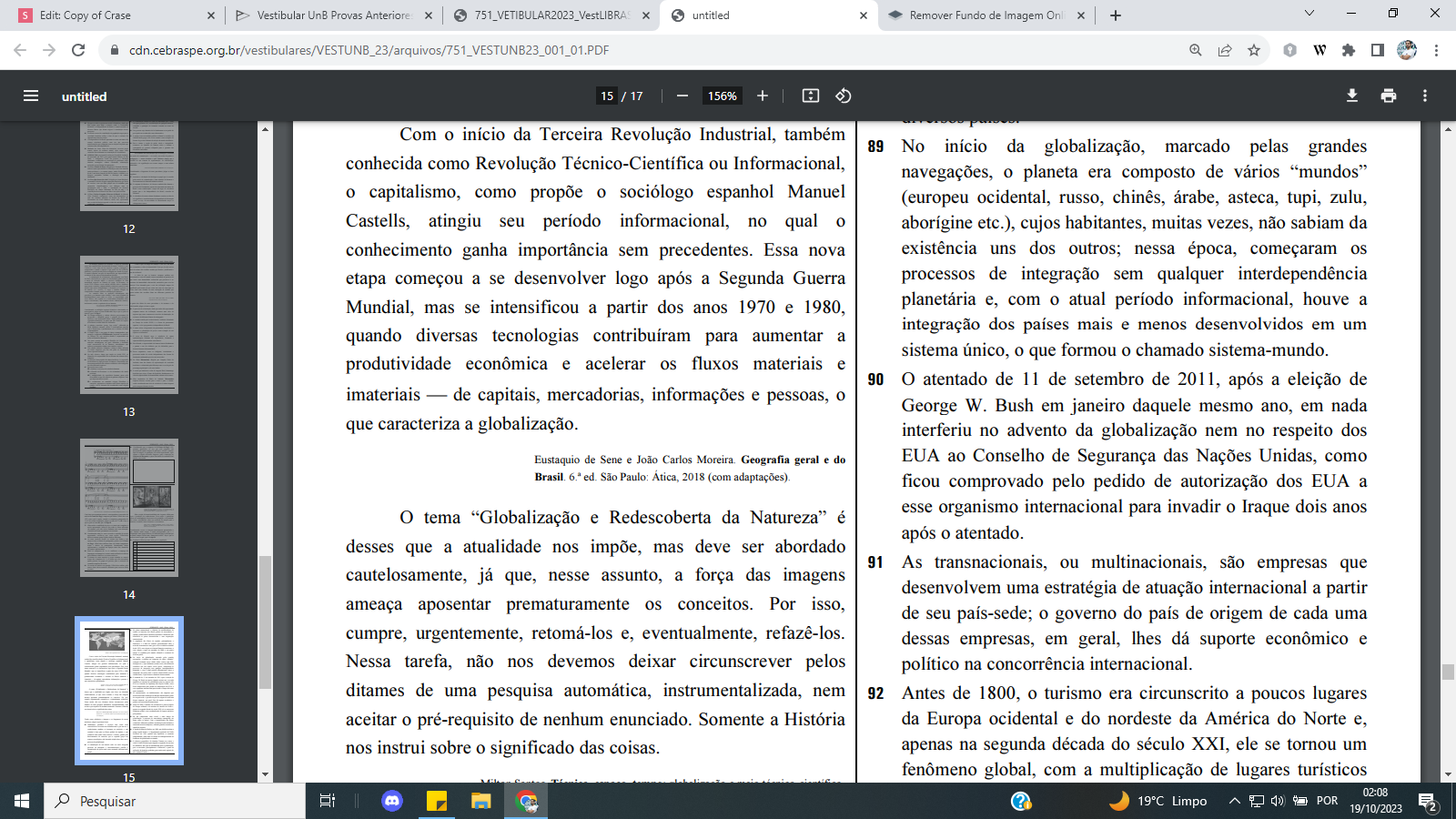Select the page 15 thumbnail
The image size is (1456, 819).
(129, 691)
